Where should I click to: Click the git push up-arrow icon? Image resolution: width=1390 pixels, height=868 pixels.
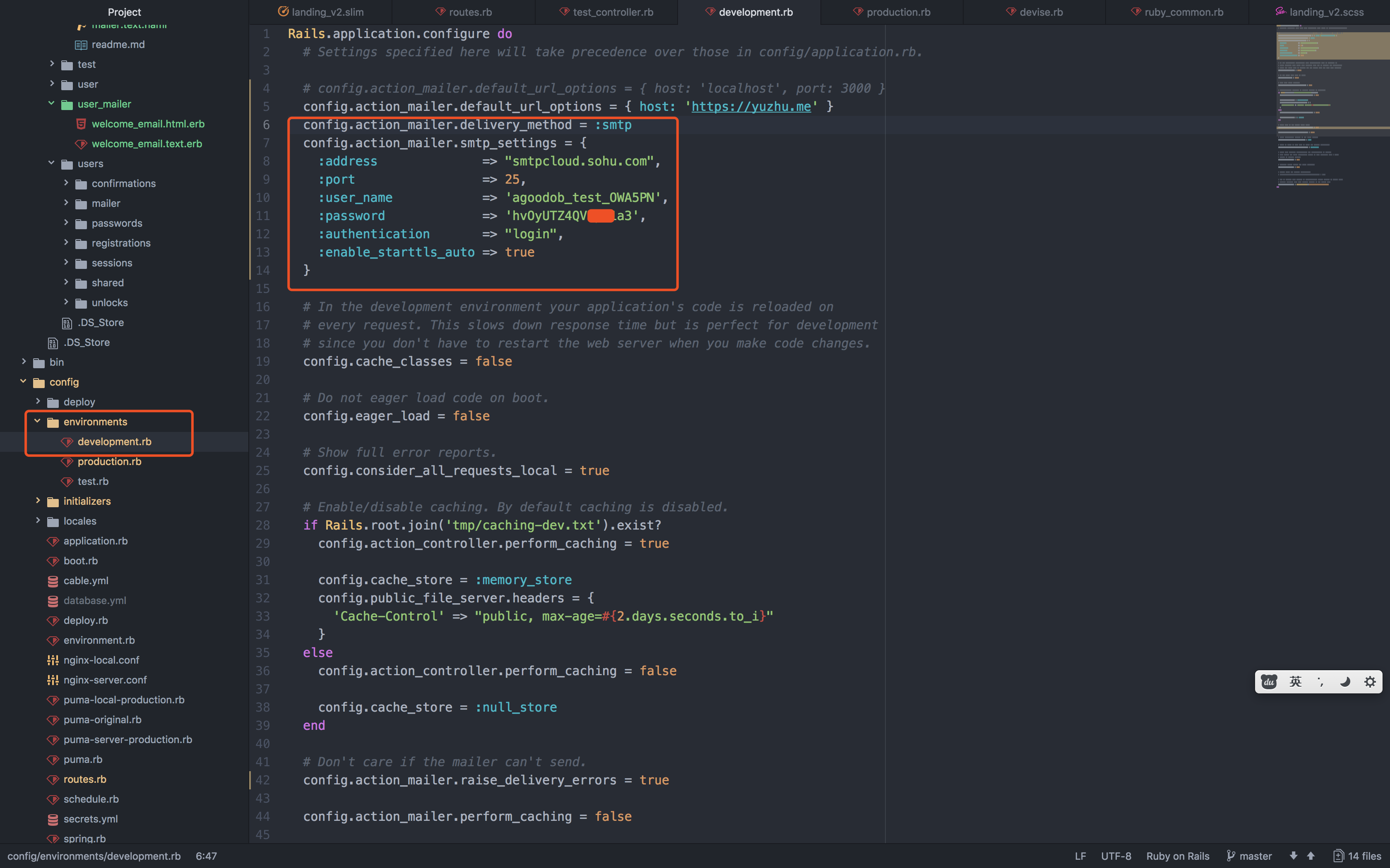[x=1311, y=856]
